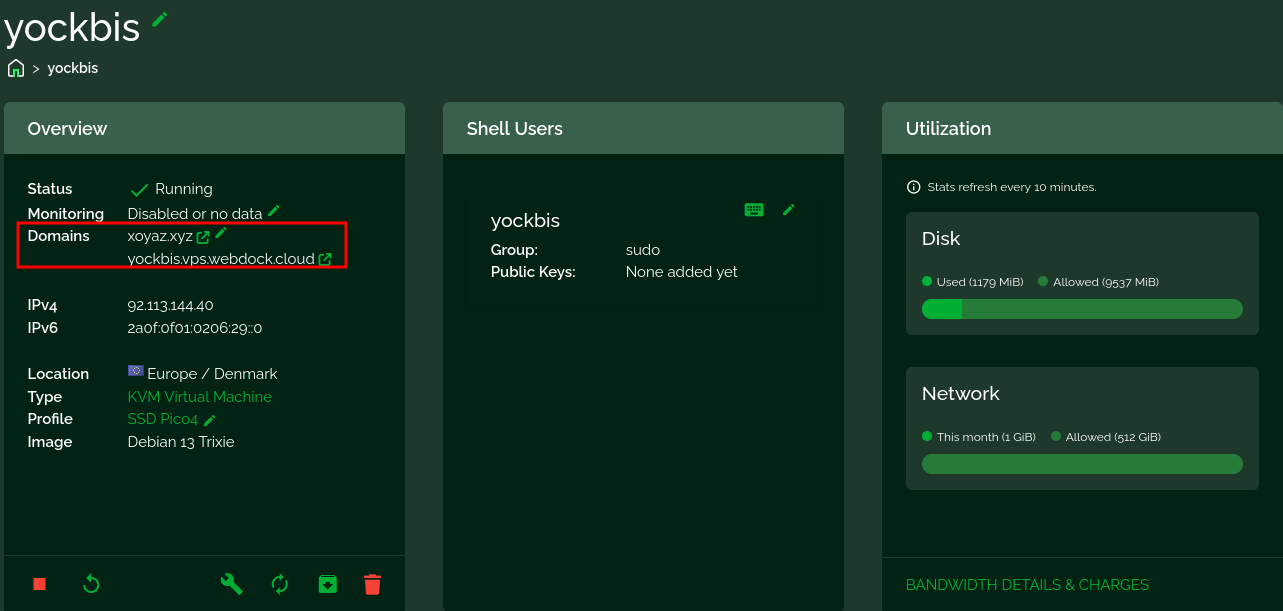Edit domains with pencil next to xoyaz.xyz

click(221, 233)
